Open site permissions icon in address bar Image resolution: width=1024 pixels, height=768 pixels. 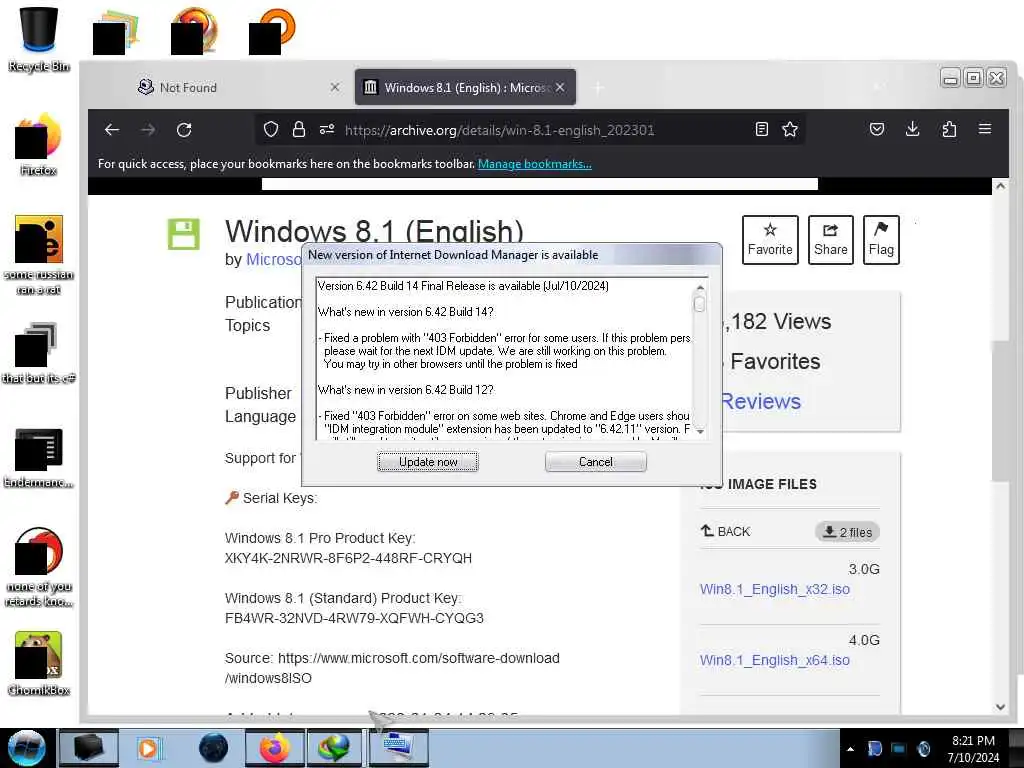point(327,129)
